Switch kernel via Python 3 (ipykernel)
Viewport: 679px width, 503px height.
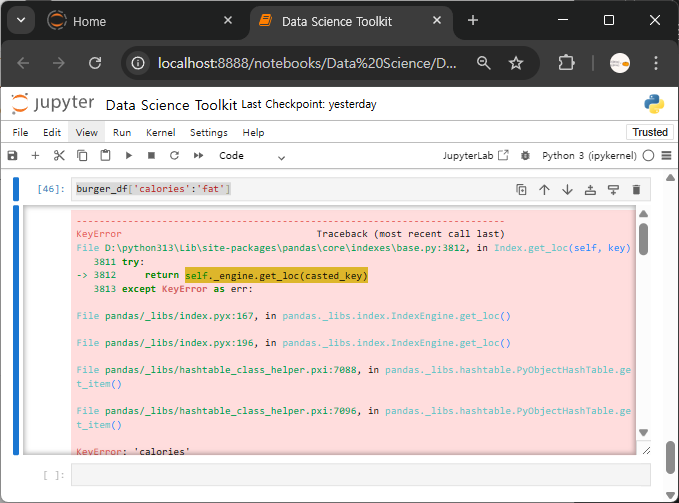589,155
